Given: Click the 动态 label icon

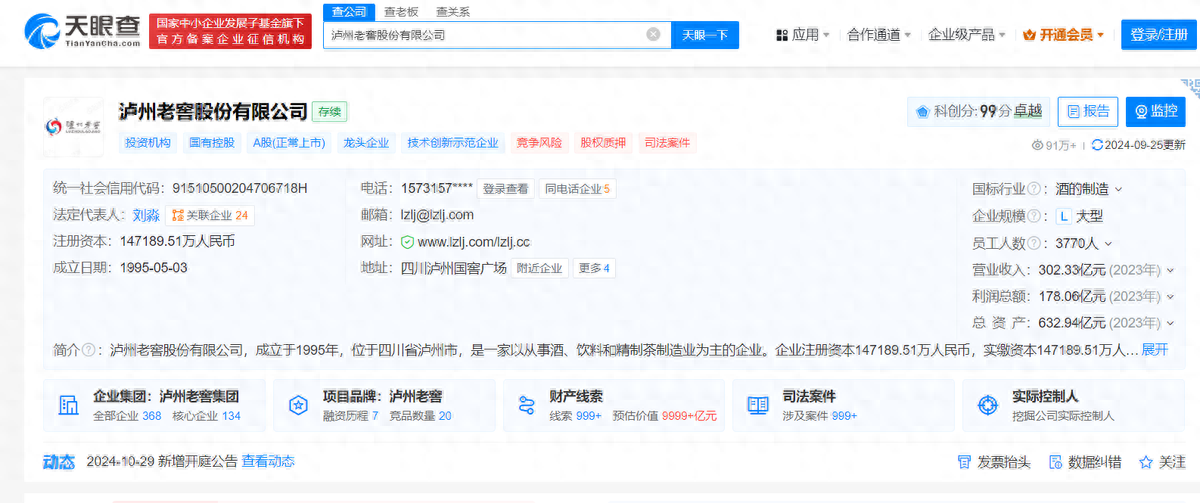Looking at the screenshot, I should [59, 461].
